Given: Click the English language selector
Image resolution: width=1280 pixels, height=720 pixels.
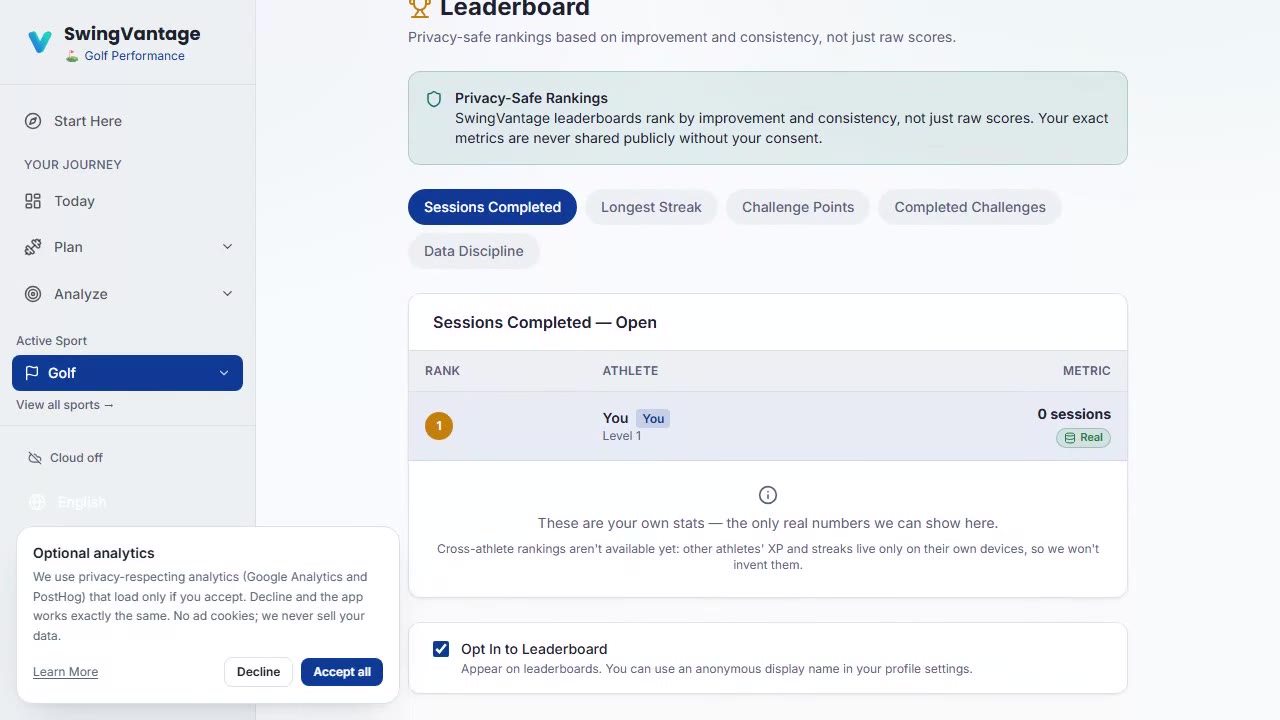Looking at the screenshot, I should point(82,502).
